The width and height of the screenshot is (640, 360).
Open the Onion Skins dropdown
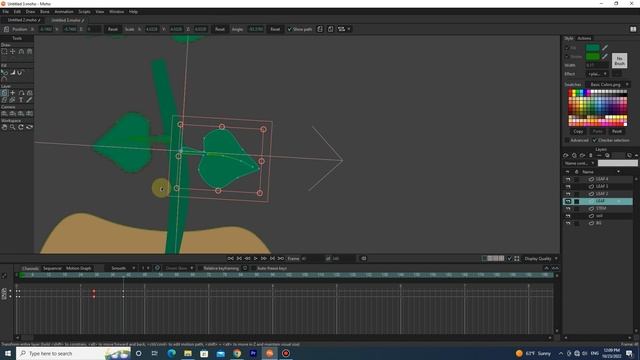tap(179, 268)
